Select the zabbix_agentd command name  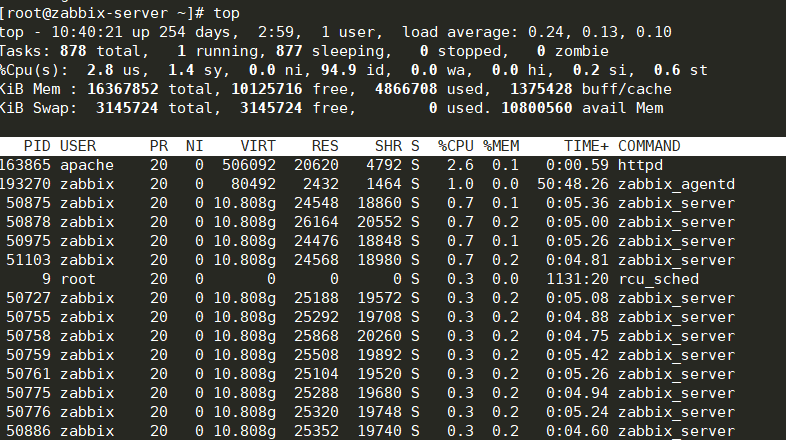(676, 184)
